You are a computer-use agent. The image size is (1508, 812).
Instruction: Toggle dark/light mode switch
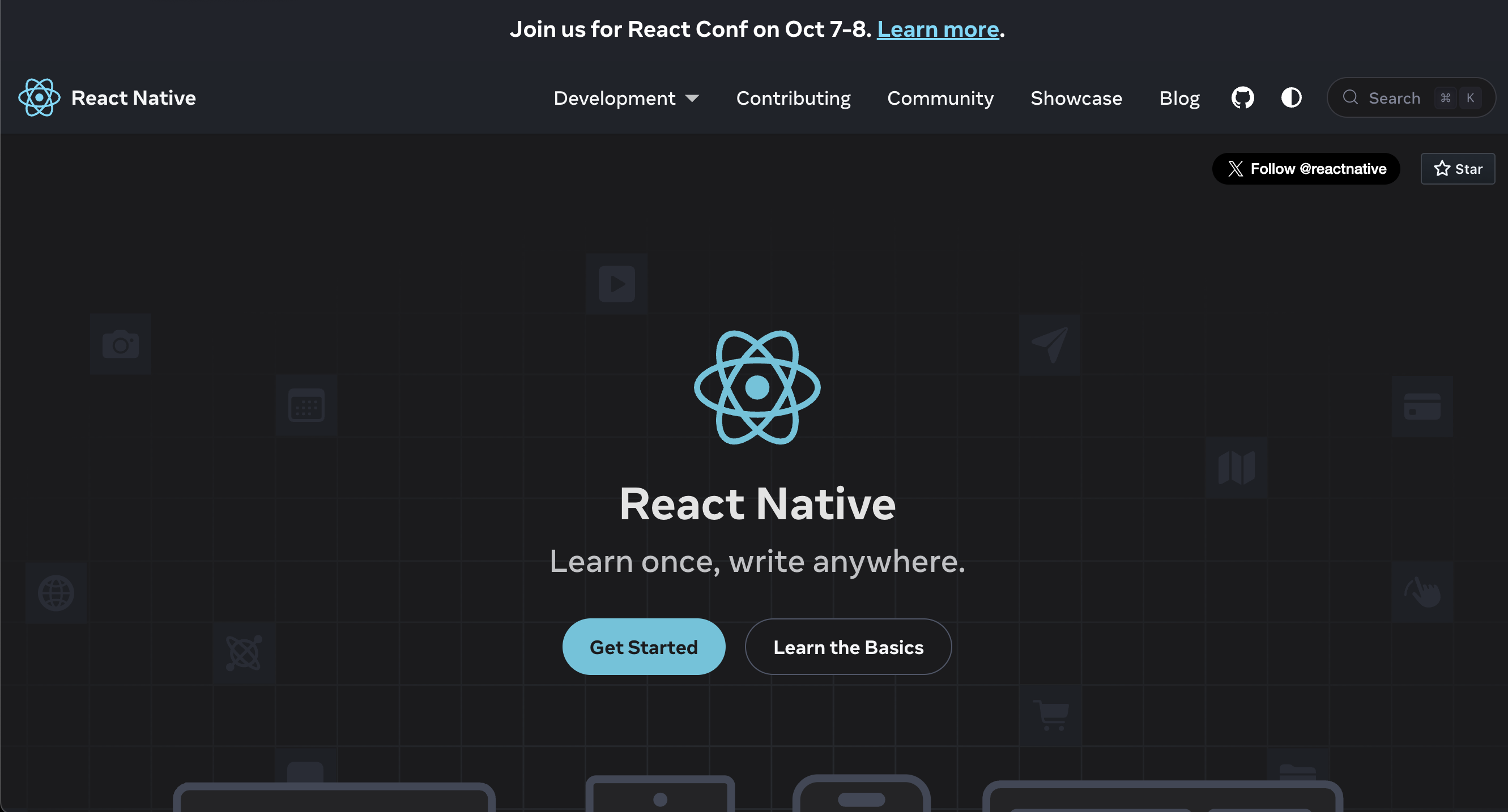tap(1292, 98)
